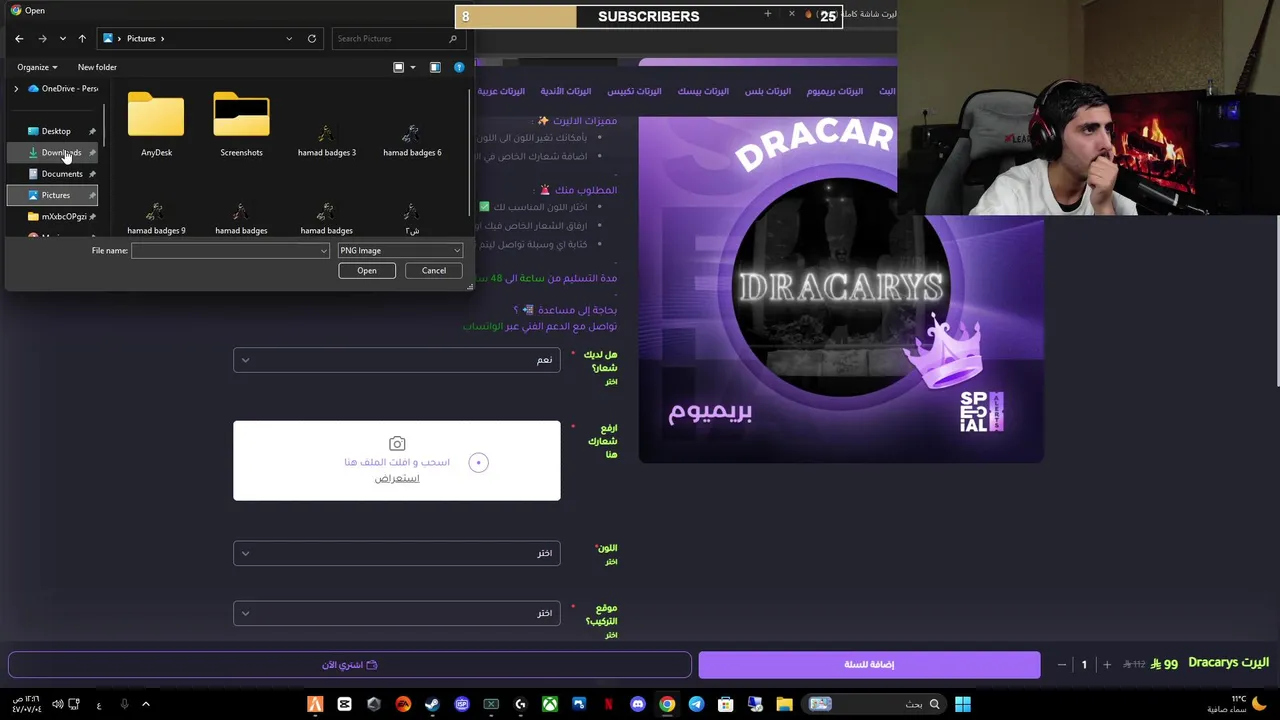
Task: Select hamad badges 9 file
Action: pyautogui.click(x=156, y=218)
